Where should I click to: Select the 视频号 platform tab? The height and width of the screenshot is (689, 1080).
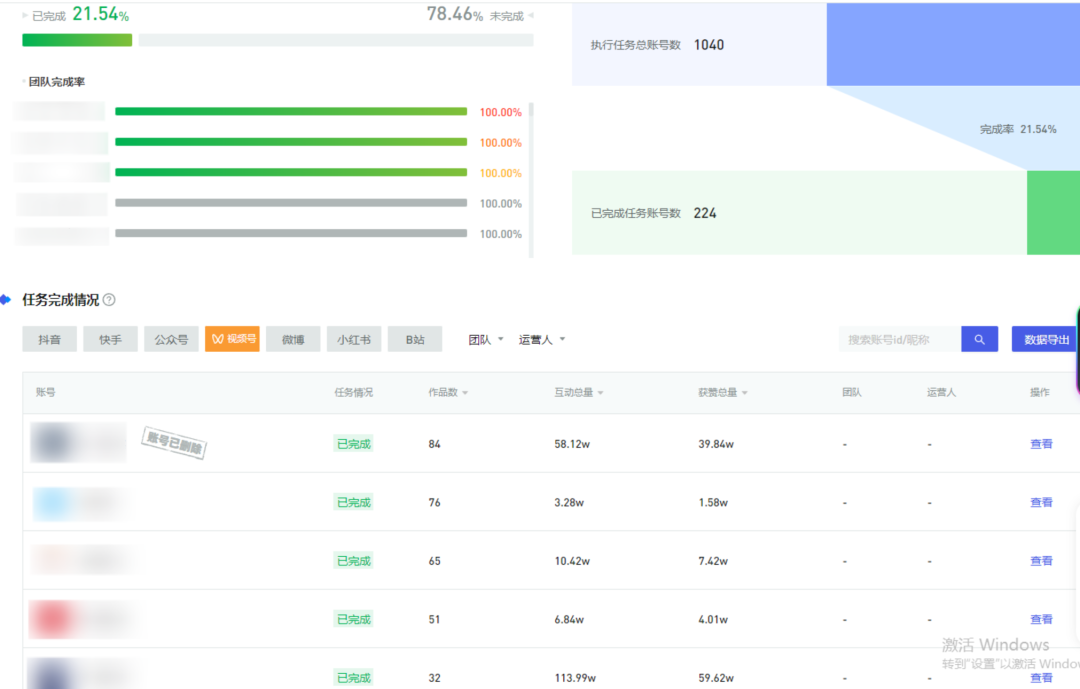[x=232, y=340]
